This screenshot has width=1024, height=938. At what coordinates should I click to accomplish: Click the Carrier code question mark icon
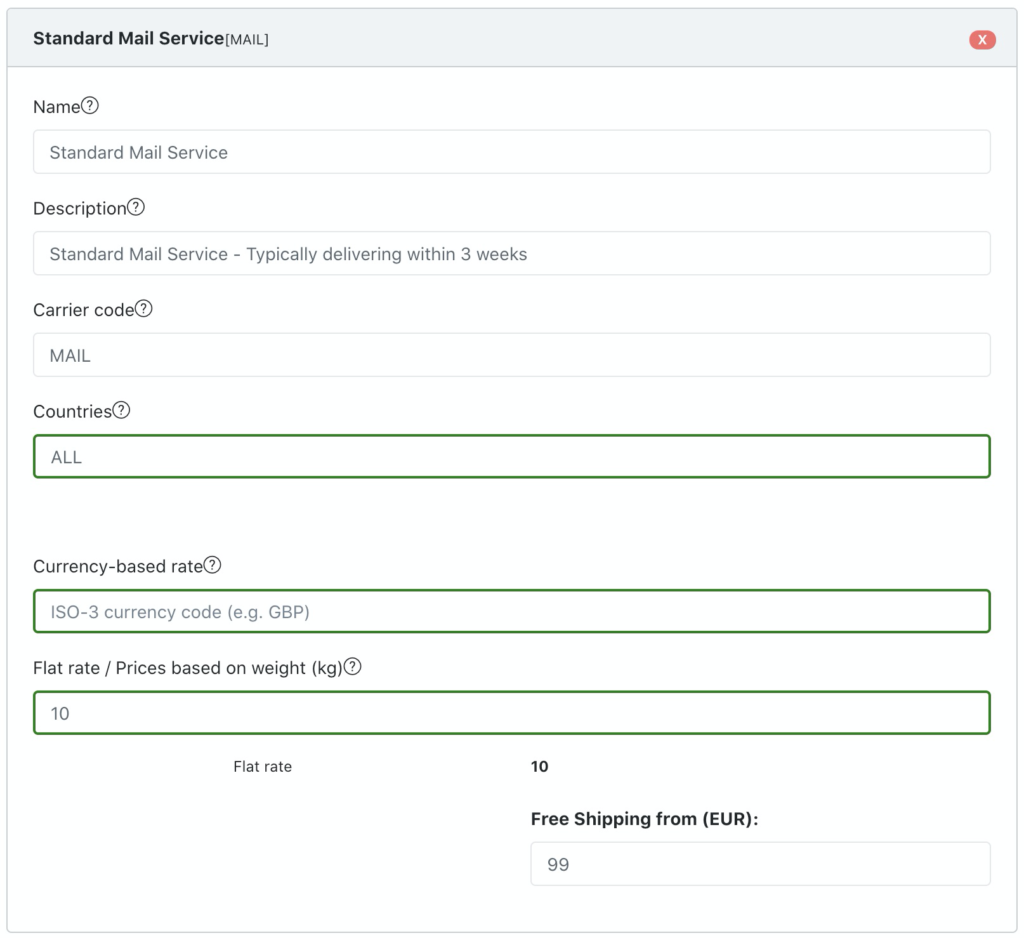pos(144,309)
